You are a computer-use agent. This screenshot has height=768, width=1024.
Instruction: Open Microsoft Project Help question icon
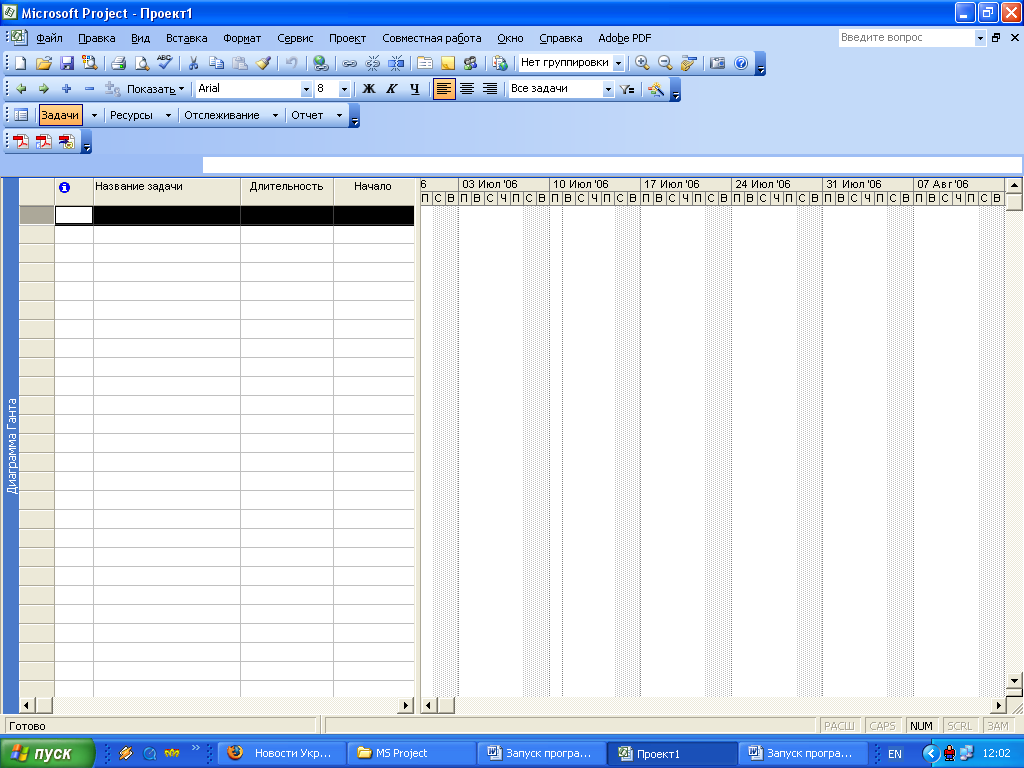click(741, 63)
